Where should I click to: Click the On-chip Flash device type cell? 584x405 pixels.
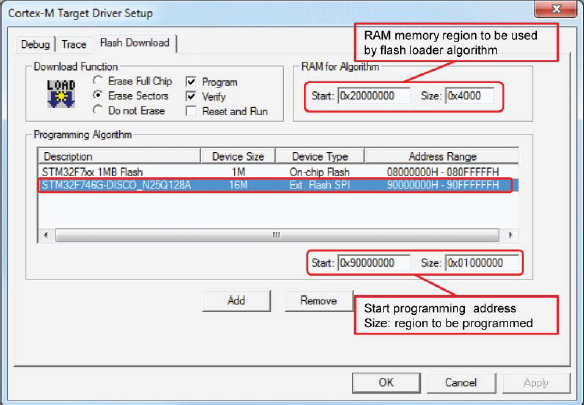[x=320, y=172]
